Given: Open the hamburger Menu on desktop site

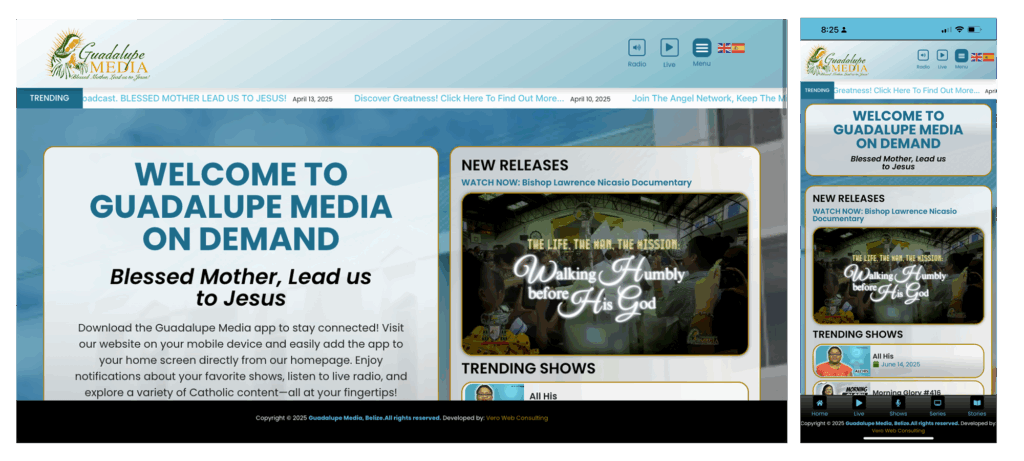Looking at the screenshot, I should click(701, 48).
